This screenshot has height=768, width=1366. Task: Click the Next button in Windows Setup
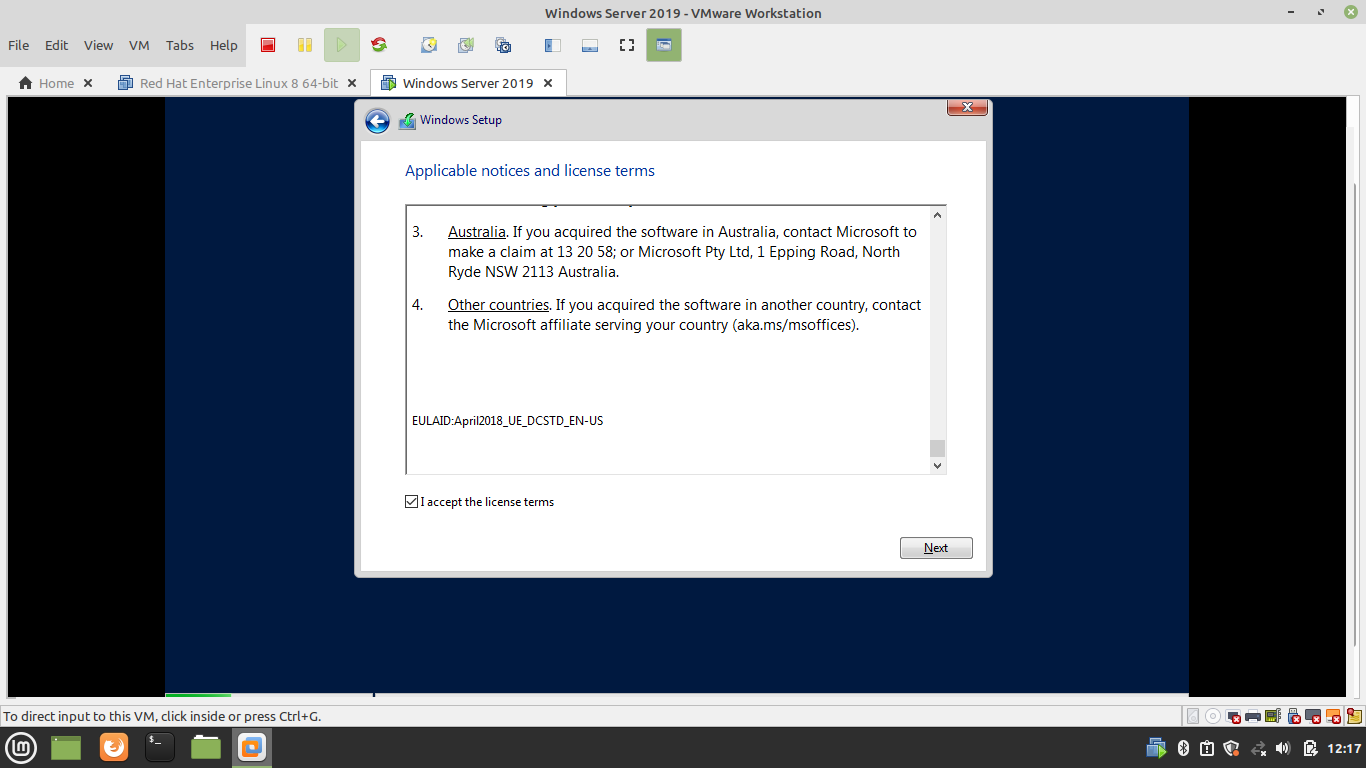tap(936, 548)
